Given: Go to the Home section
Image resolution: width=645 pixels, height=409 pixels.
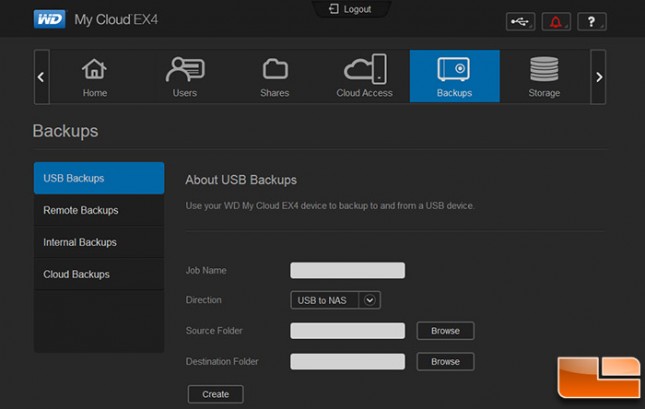Looking at the screenshot, I should coord(95,77).
